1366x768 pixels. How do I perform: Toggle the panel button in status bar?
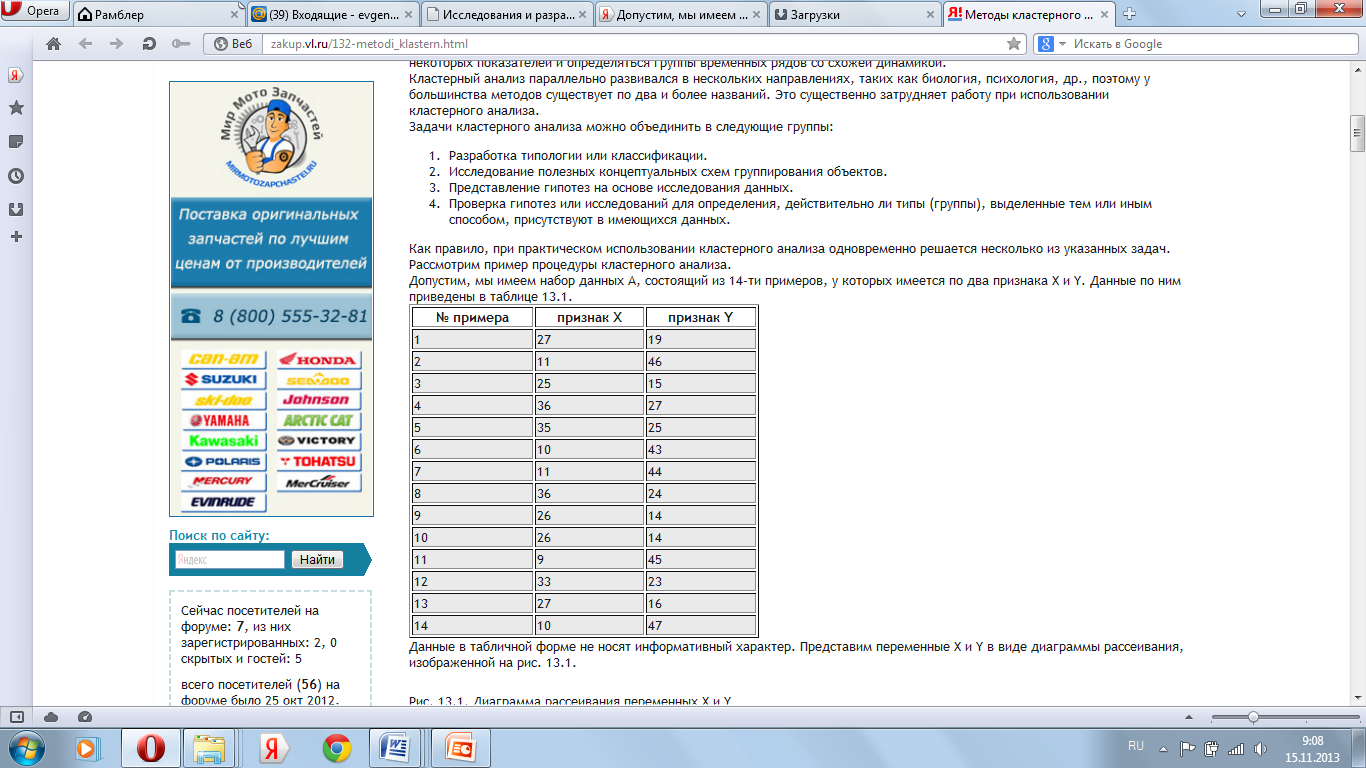tap(17, 717)
